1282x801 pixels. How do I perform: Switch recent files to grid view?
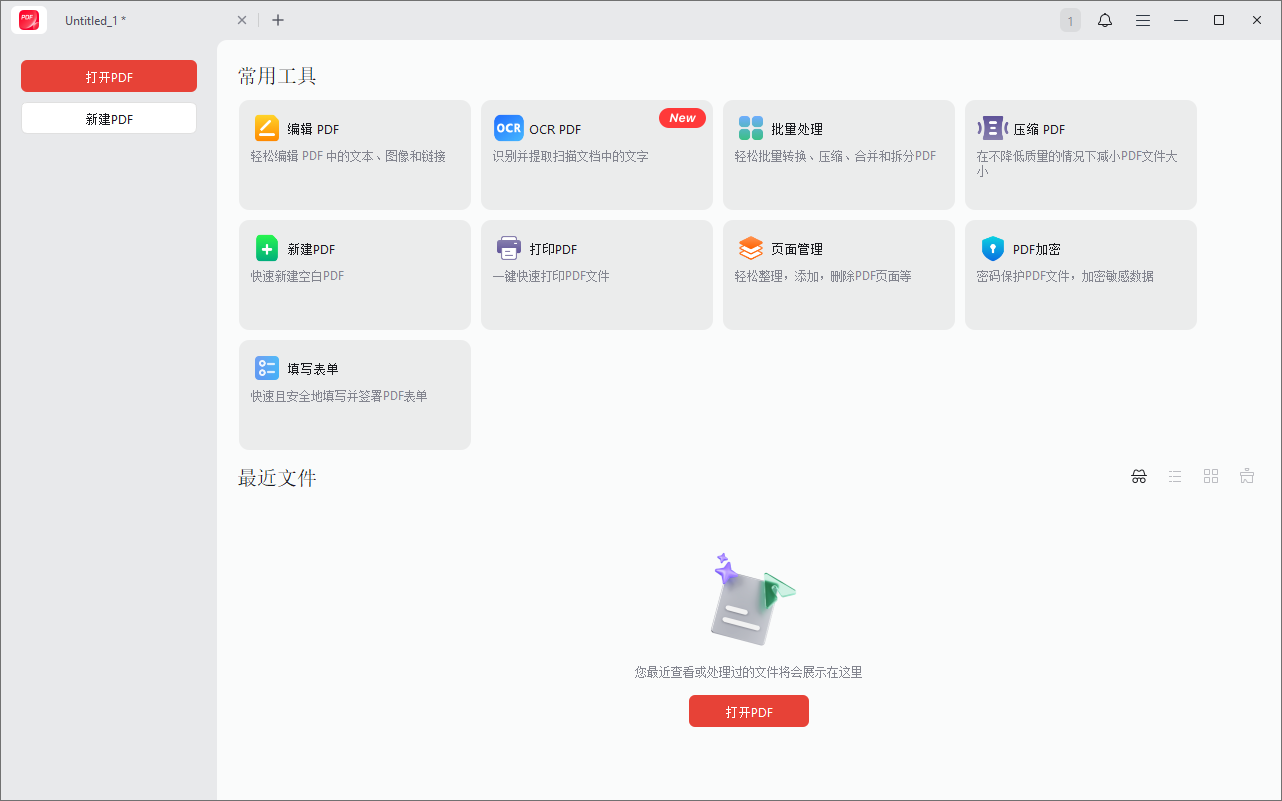click(1211, 477)
